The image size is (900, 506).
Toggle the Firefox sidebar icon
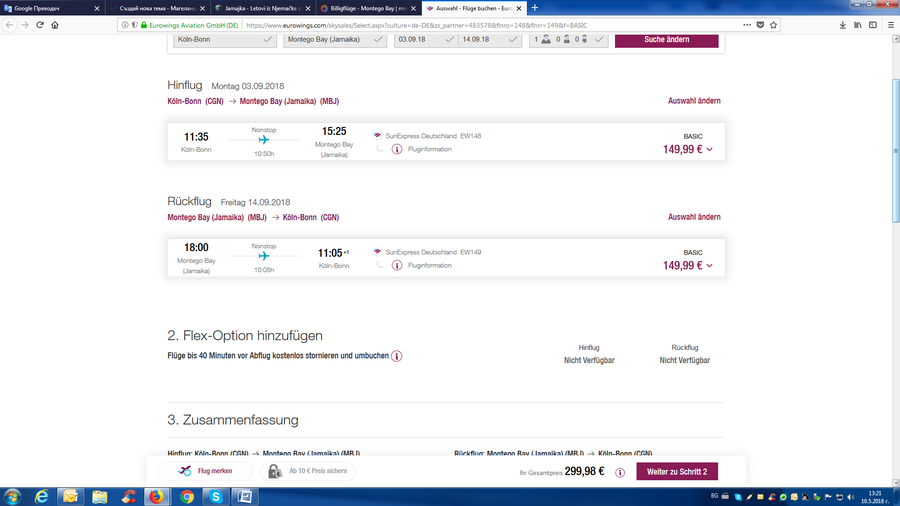click(x=872, y=25)
